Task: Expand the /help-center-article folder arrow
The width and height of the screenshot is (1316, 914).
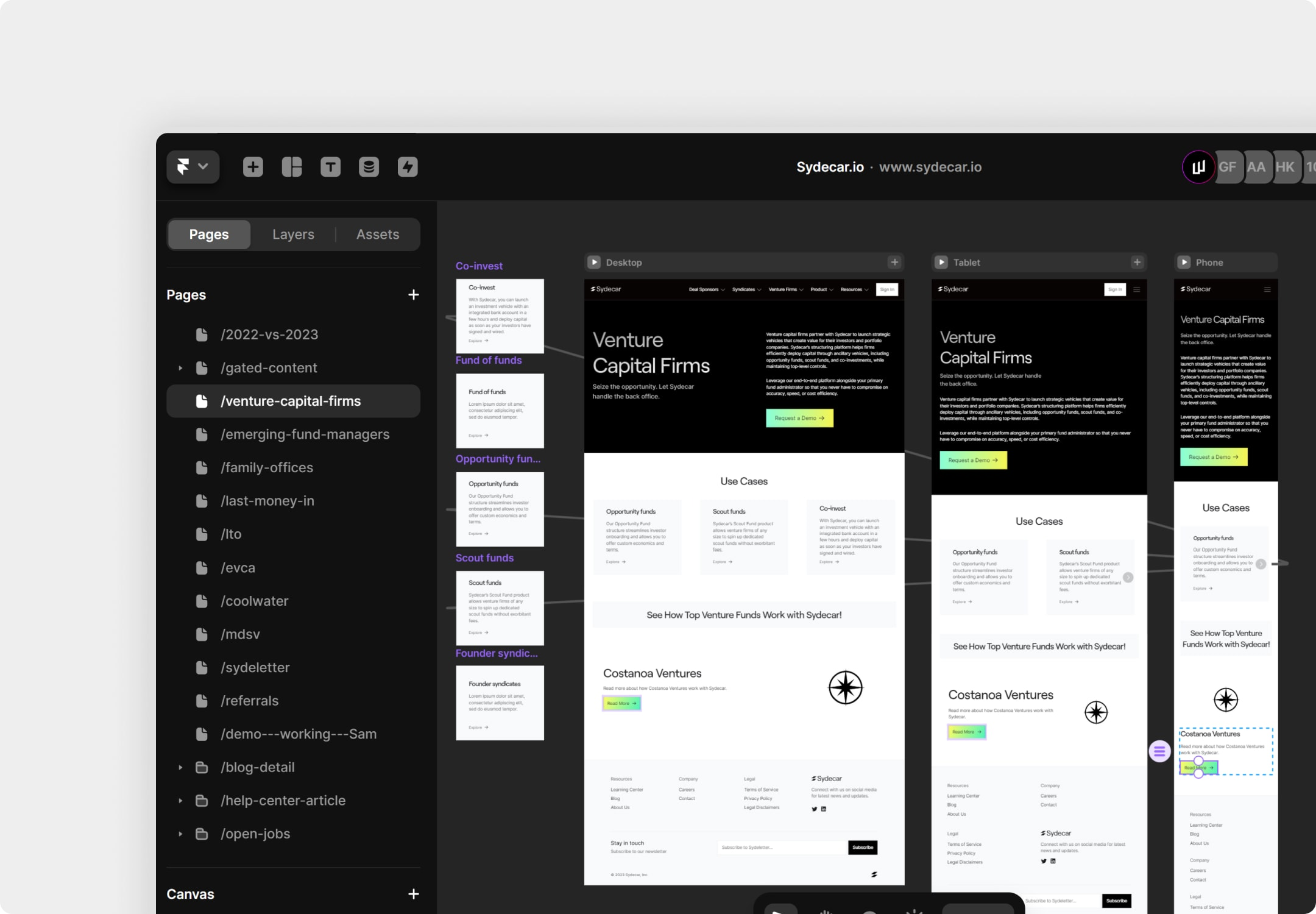Action: [180, 801]
